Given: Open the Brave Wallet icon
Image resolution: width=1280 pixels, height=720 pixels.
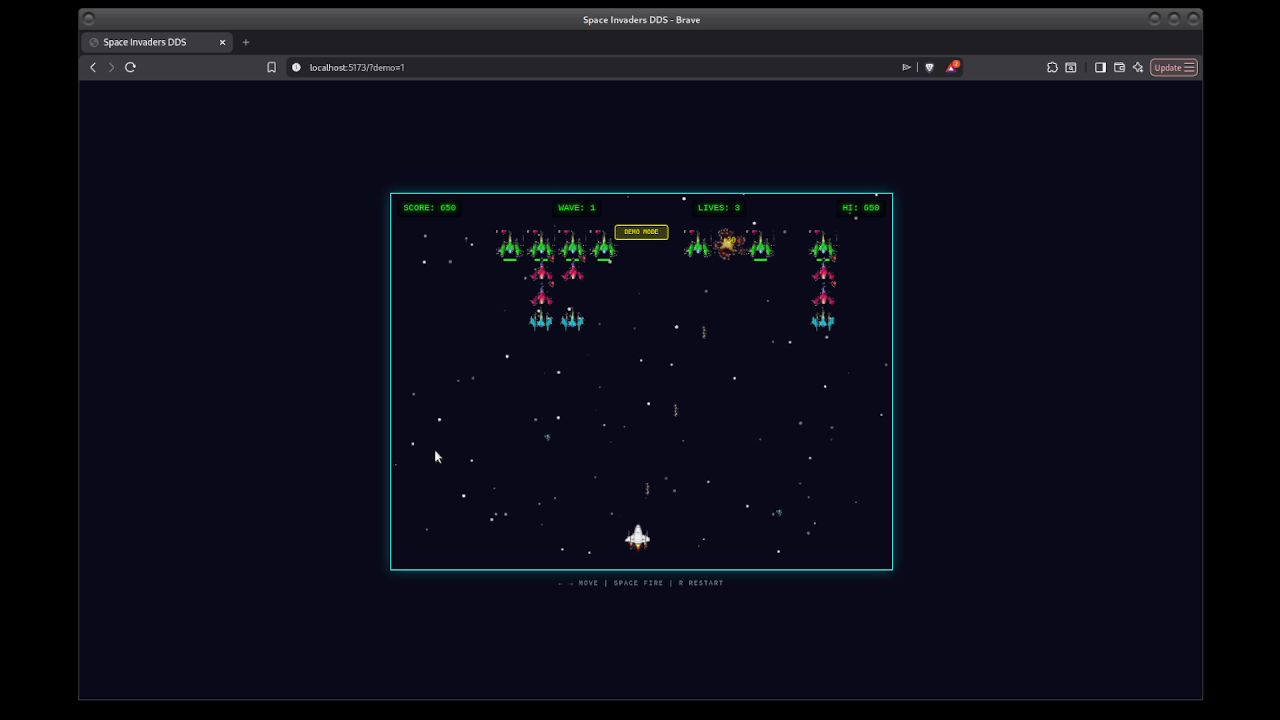Looking at the screenshot, I should [x=1118, y=67].
